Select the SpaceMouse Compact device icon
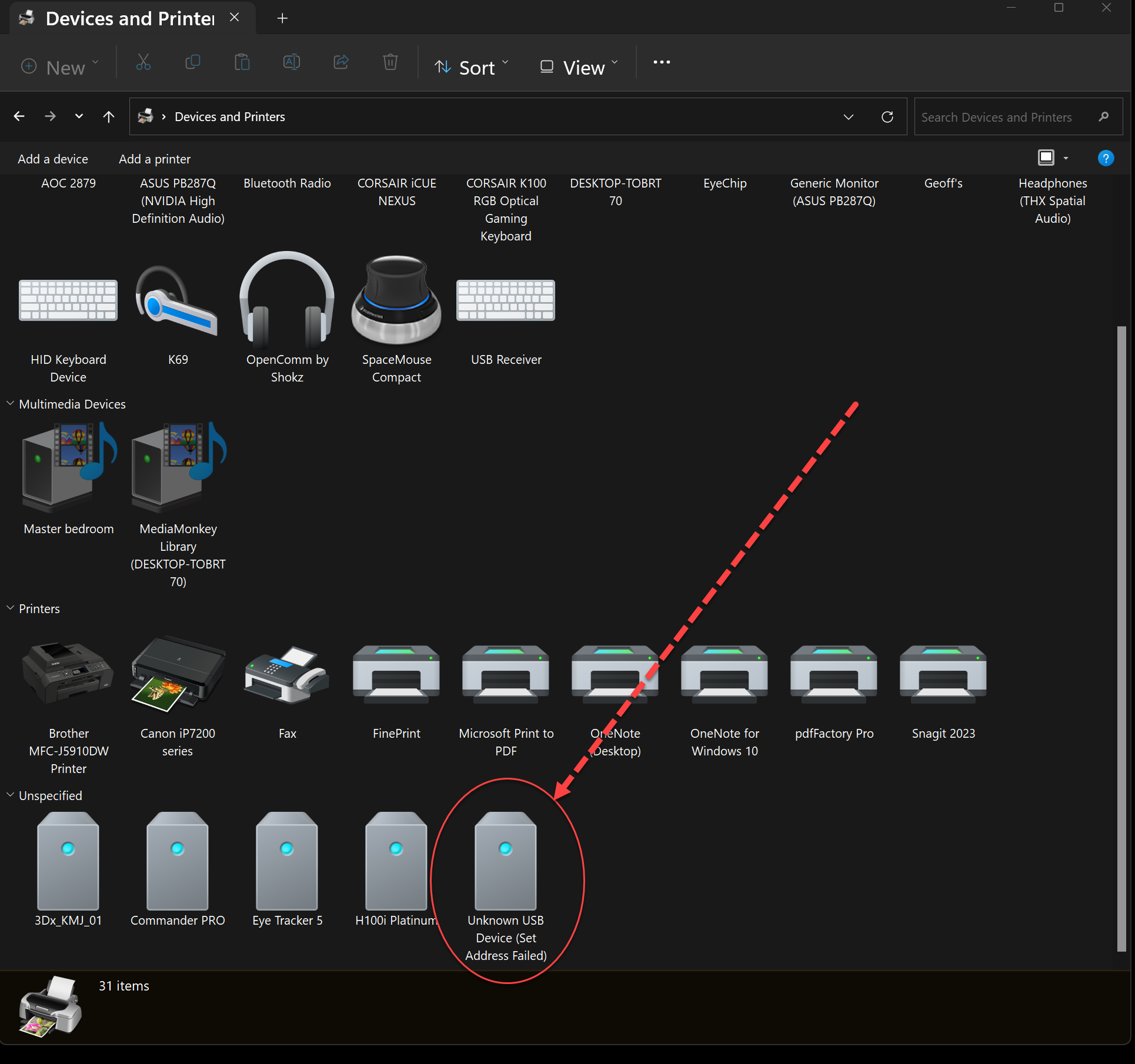1135x1064 pixels. tap(396, 300)
